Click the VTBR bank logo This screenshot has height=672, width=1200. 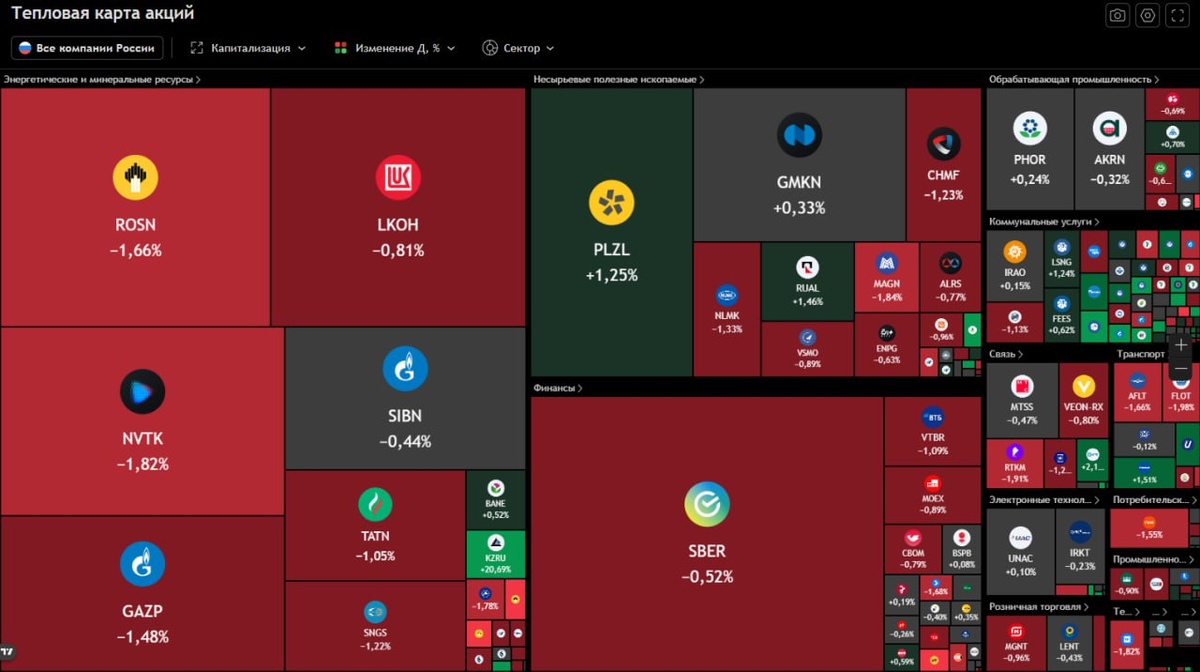(933, 417)
